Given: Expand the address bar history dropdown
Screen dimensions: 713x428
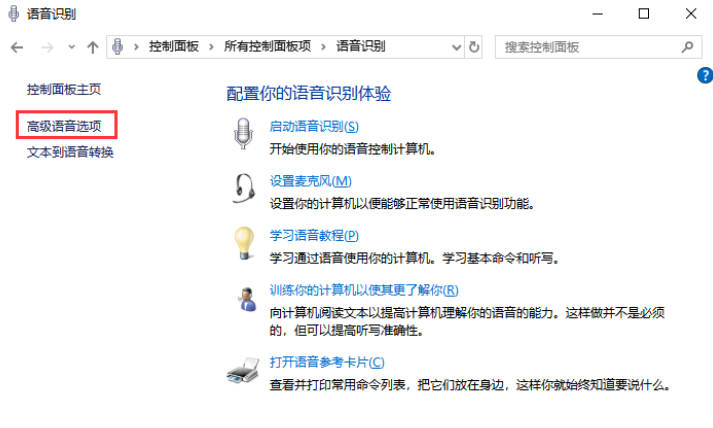Looking at the screenshot, I should coord(456,47).
